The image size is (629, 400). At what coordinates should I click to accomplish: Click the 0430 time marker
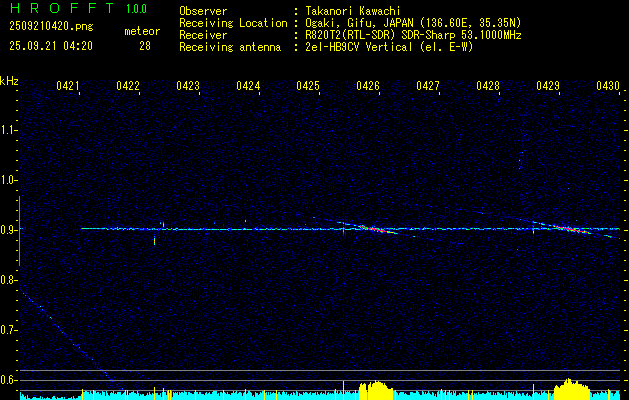tap(608, 87)
